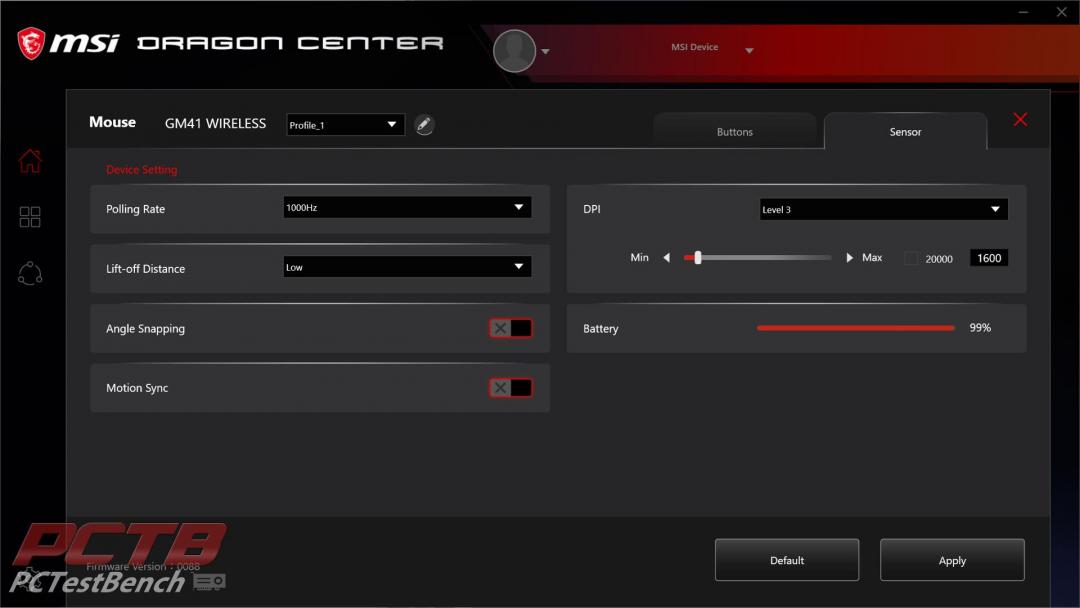Click the Apply button
Screen dimensions: 1080x608
coord(952,560)
